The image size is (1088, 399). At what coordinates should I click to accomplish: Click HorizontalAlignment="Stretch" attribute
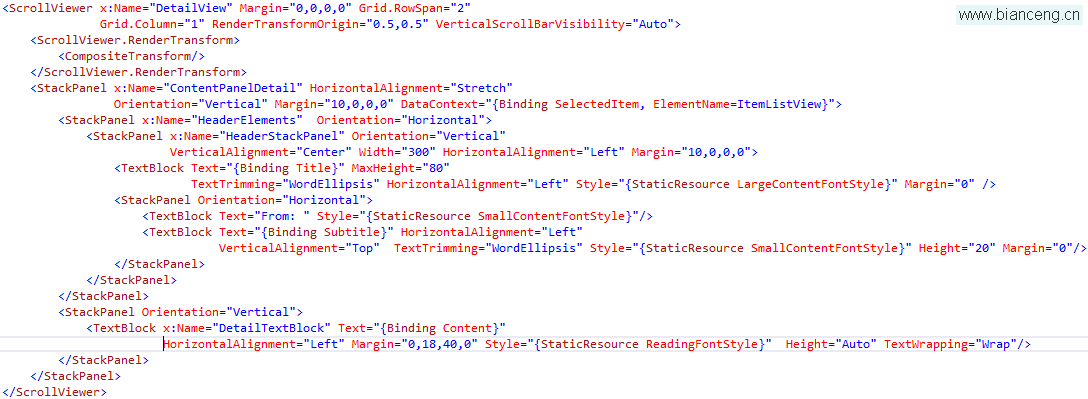pos(411,87)
